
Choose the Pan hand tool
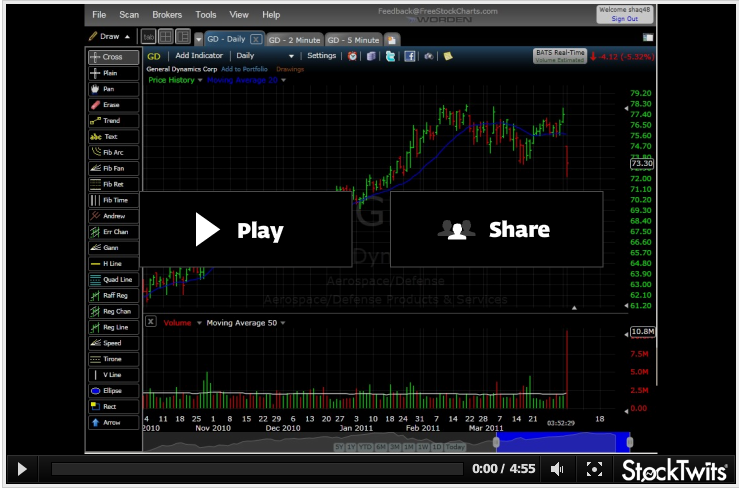click(113, 89)
